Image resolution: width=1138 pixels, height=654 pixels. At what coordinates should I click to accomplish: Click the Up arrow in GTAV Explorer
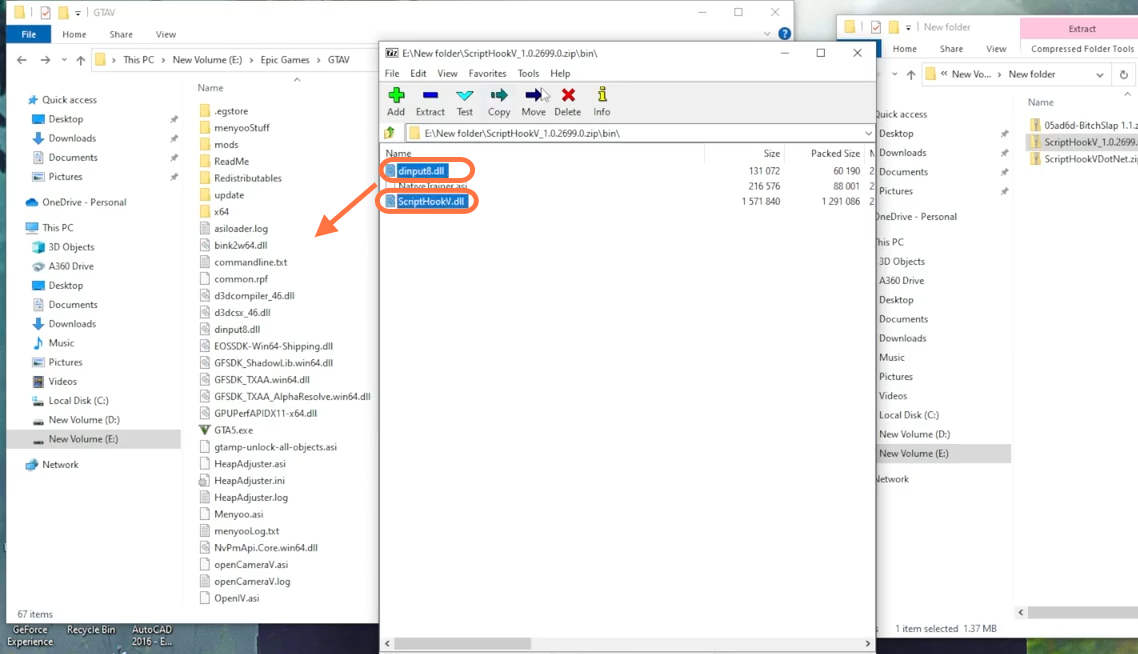pyautogui.click(x=81, y=60)
